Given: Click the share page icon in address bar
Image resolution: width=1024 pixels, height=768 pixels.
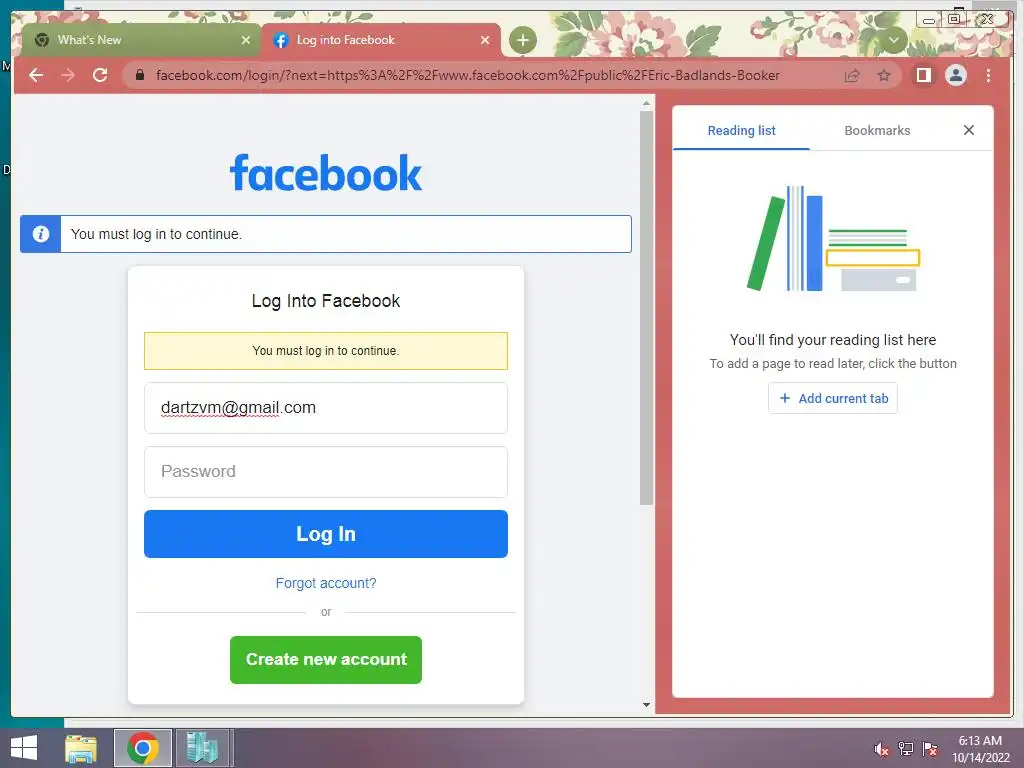Looking at the screenshot, I should [852, 75].
